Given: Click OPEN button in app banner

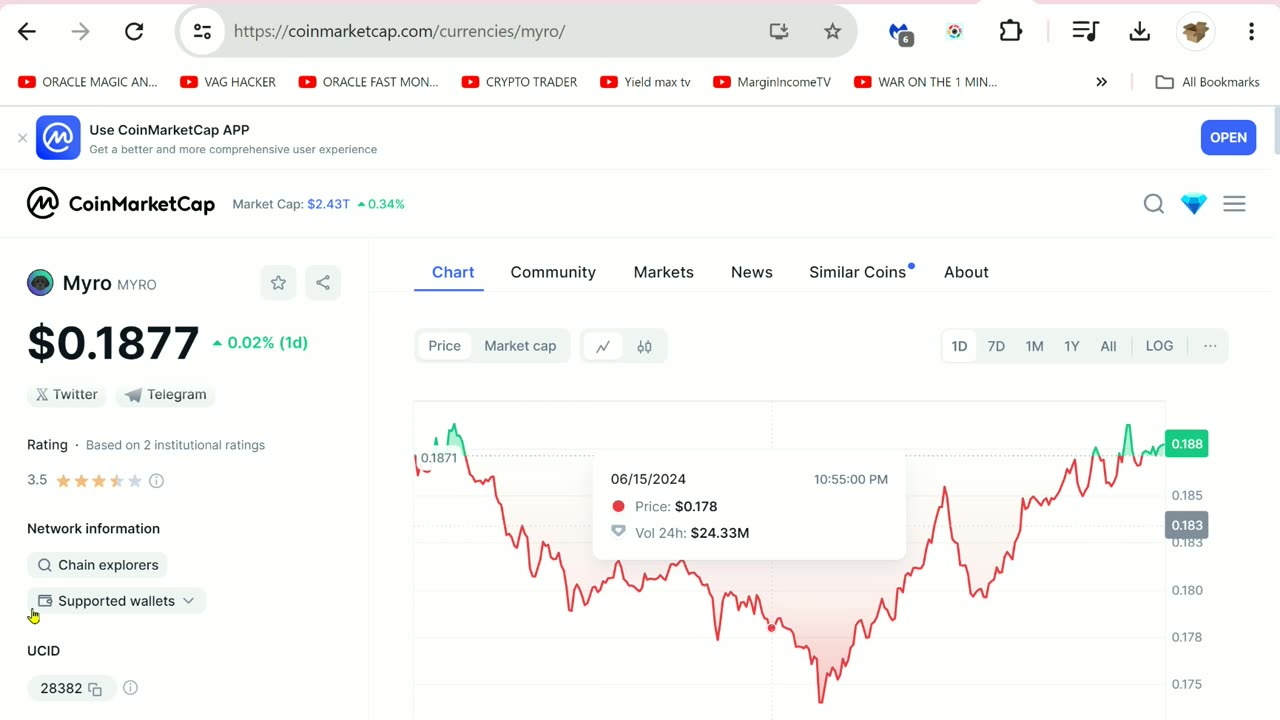Looking at the screenshot, I should pyautogui.click(x=1228, y=138).
